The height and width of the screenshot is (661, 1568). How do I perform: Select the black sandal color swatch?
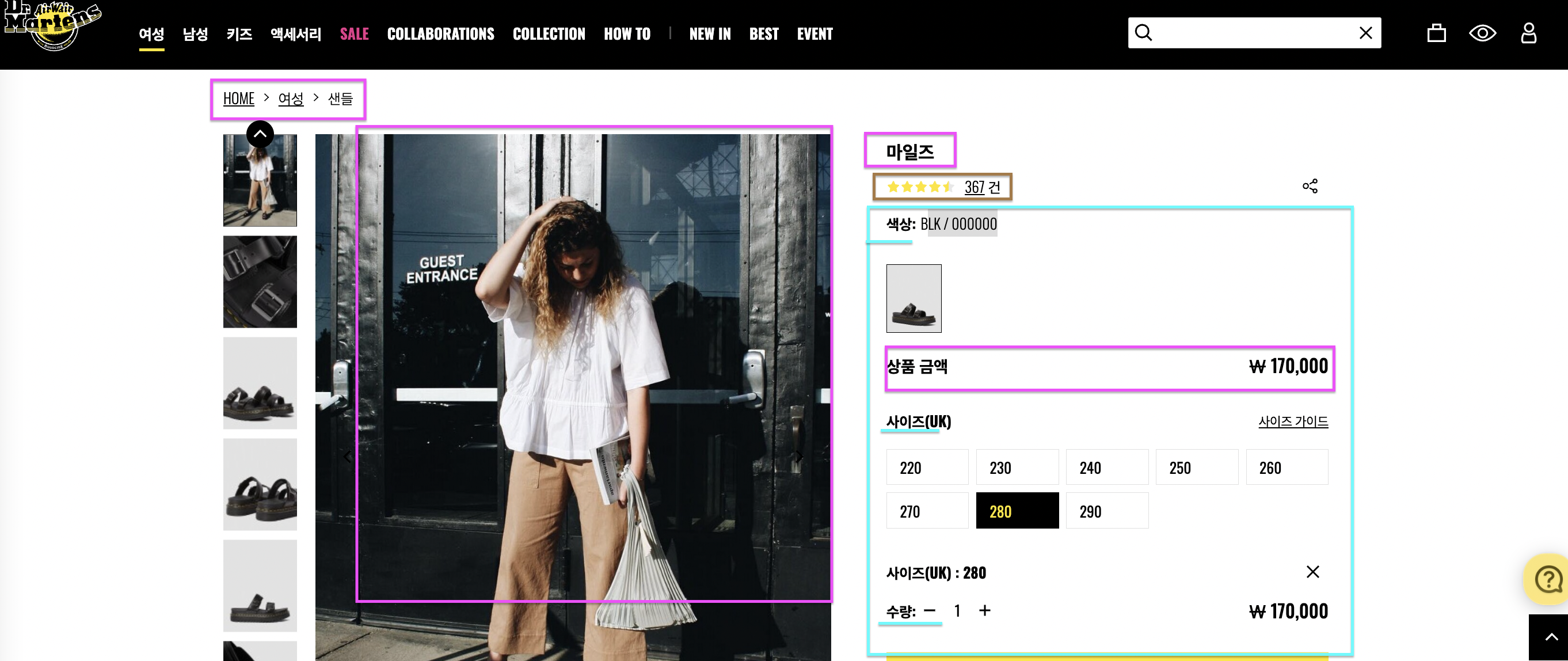tap(913, 298)
